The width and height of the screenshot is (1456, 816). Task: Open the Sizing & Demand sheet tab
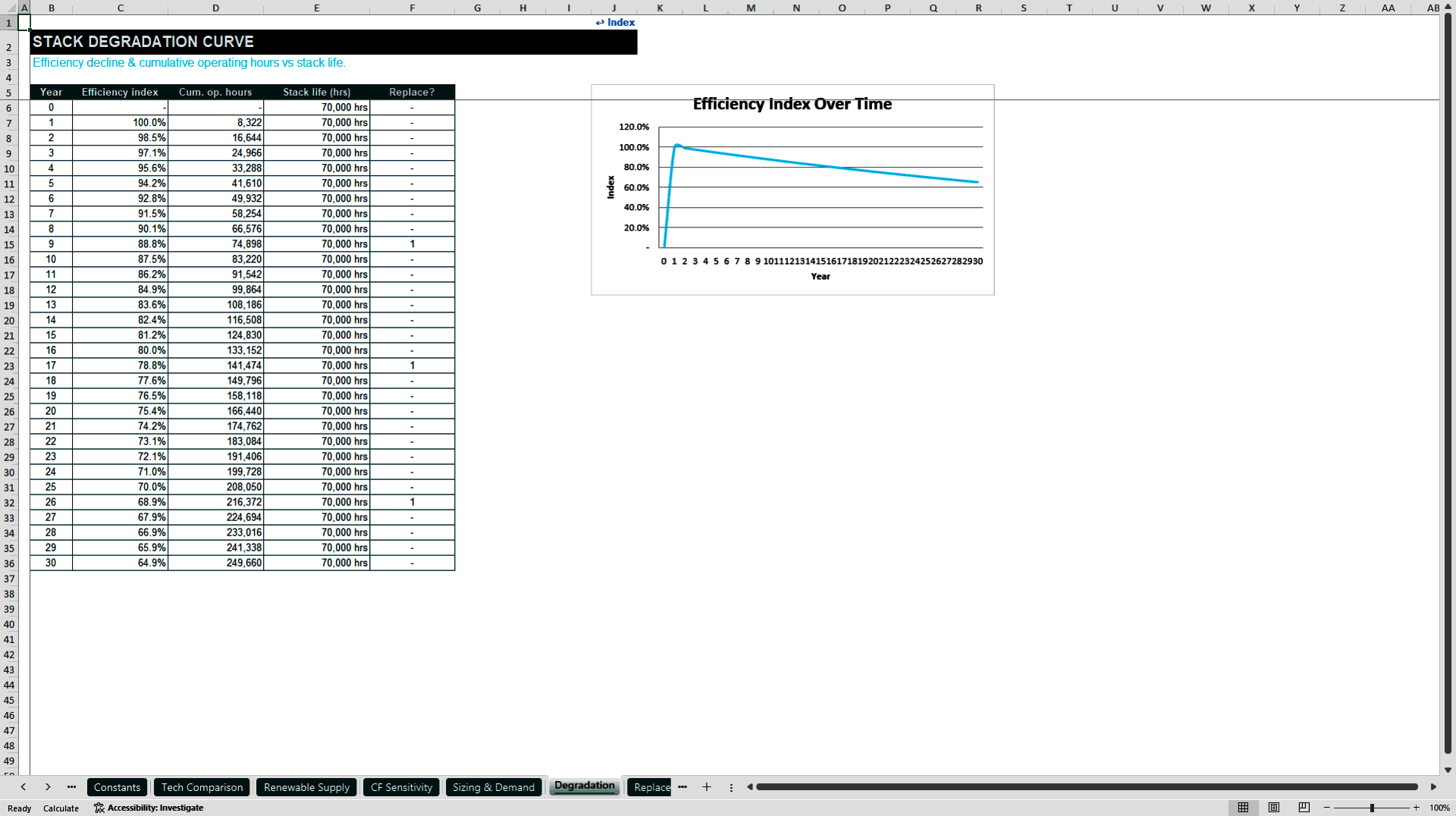pos(494,787)
